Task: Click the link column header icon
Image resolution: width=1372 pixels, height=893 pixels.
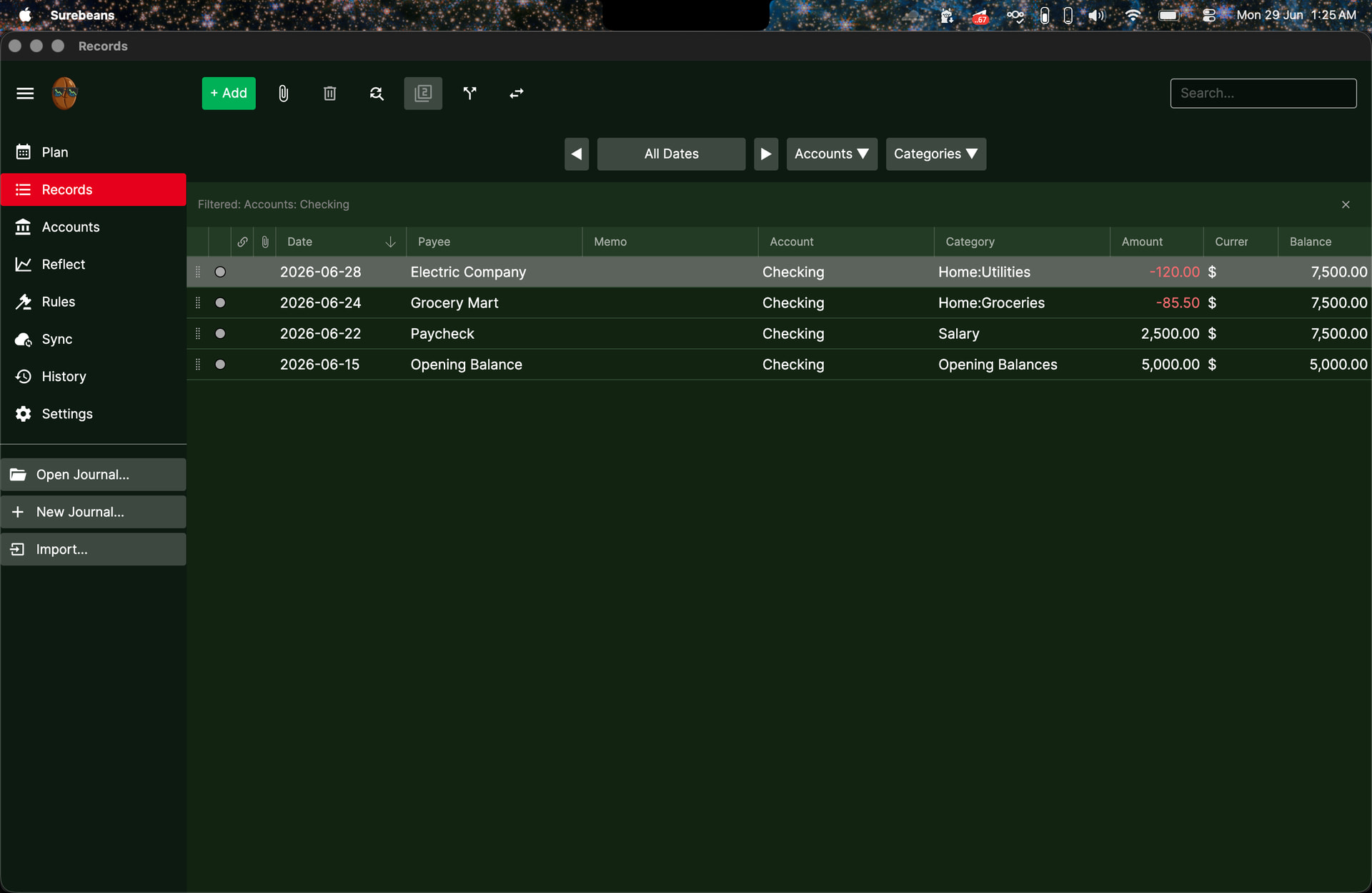Action: pyautogui.click(x=242, y=242)
